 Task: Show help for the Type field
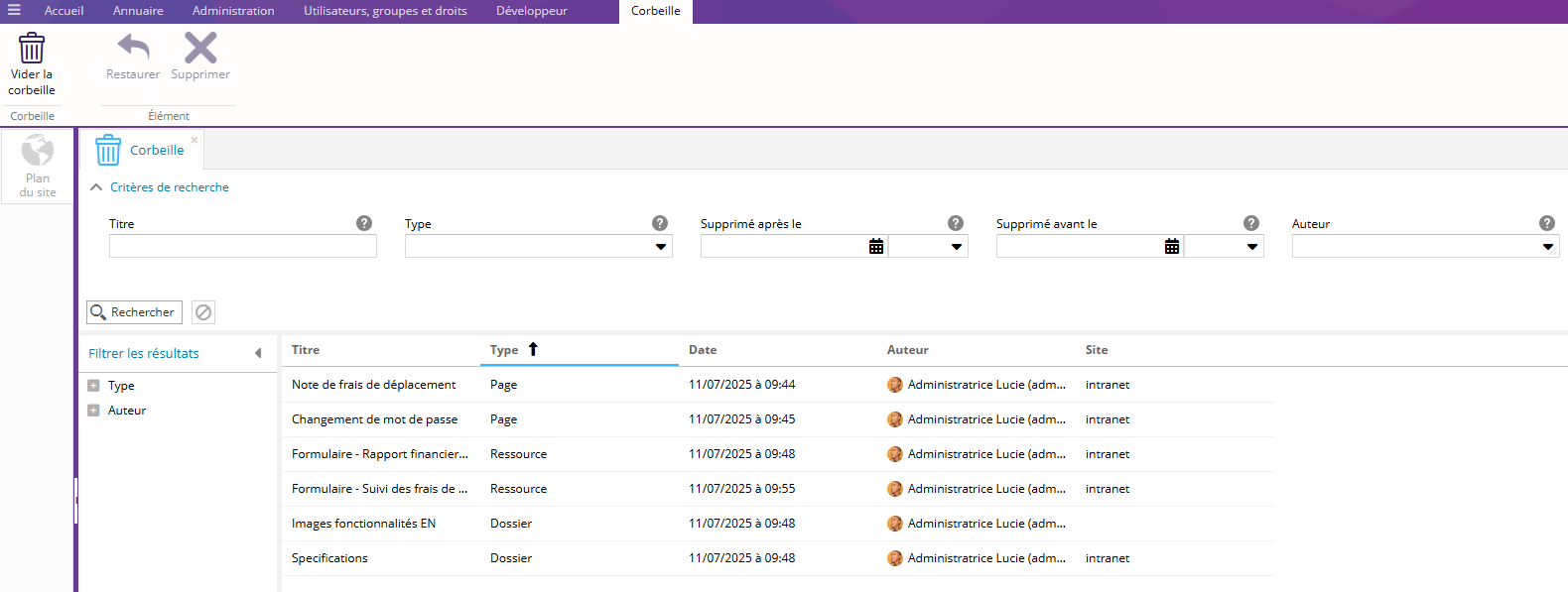[660, 223]
